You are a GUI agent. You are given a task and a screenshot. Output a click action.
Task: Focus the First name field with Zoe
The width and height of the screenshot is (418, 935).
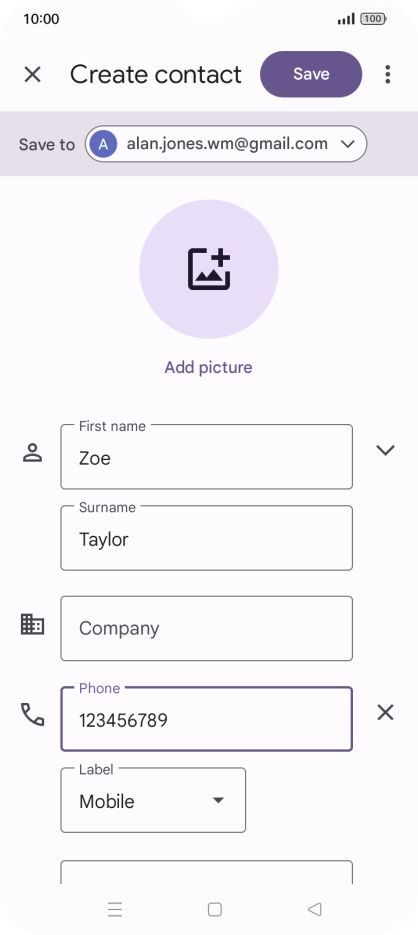[x=206, y=457]
